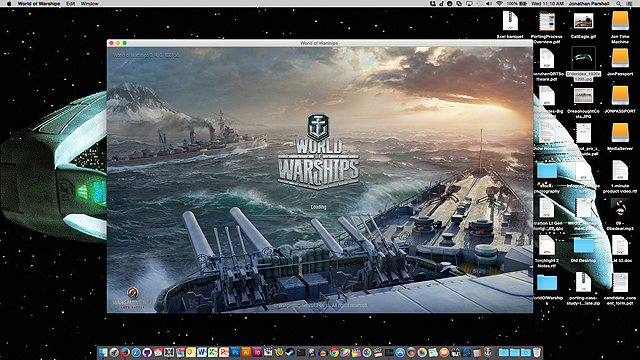Viewport: 640px width, 360px height.
Task: Open Spotlight search magnifier
Action: tap(619, 3)
